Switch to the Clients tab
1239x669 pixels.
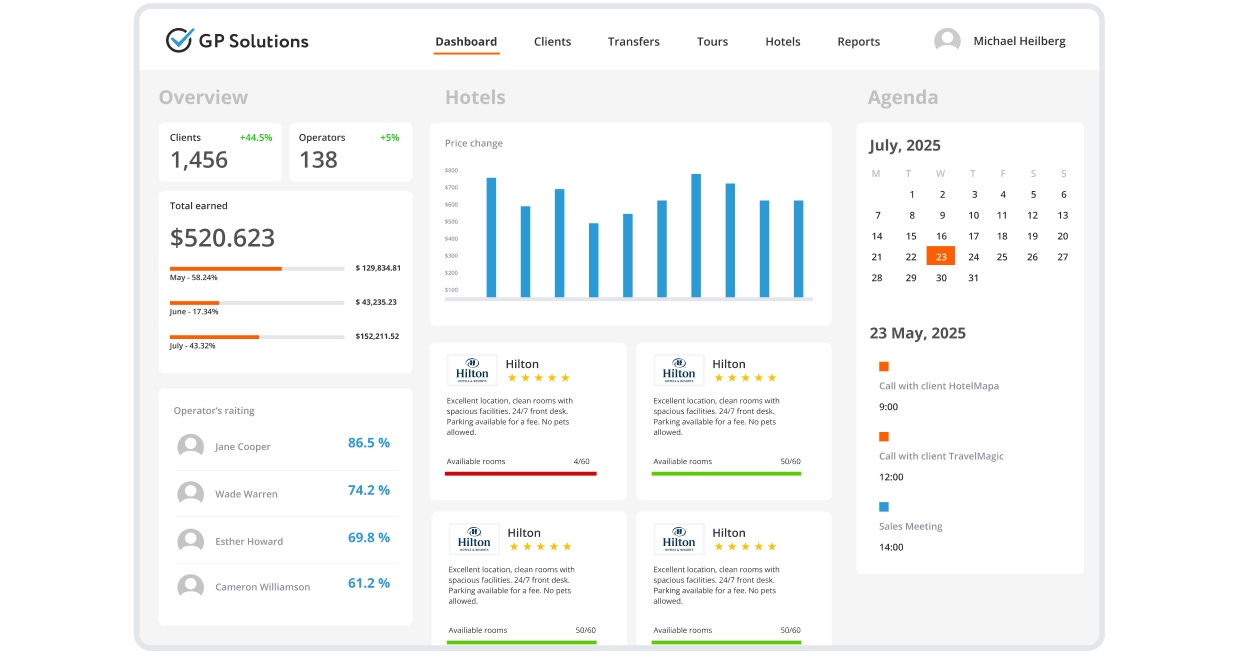click(552, 42)
